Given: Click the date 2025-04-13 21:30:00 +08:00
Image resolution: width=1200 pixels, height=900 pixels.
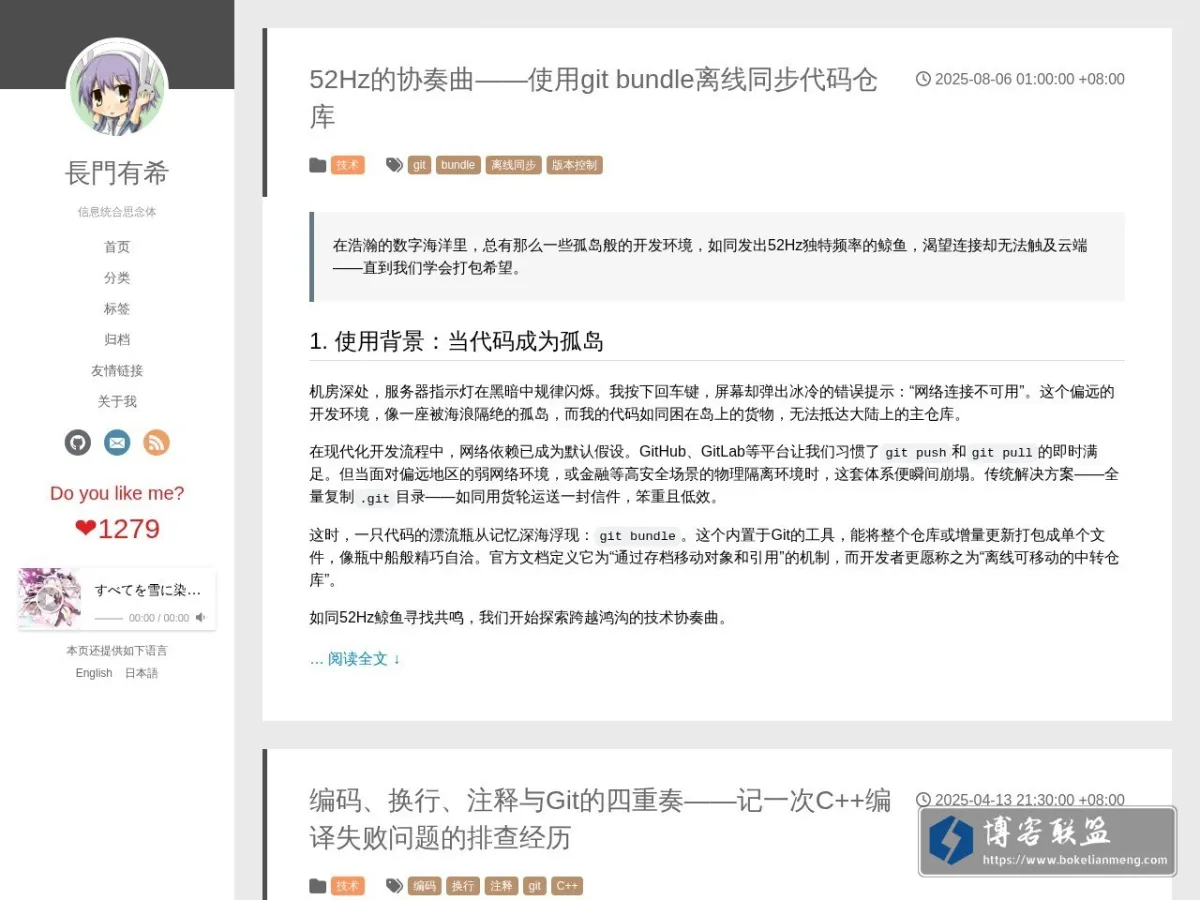Looking at the screenshot, I should [x=1030, y=800].
